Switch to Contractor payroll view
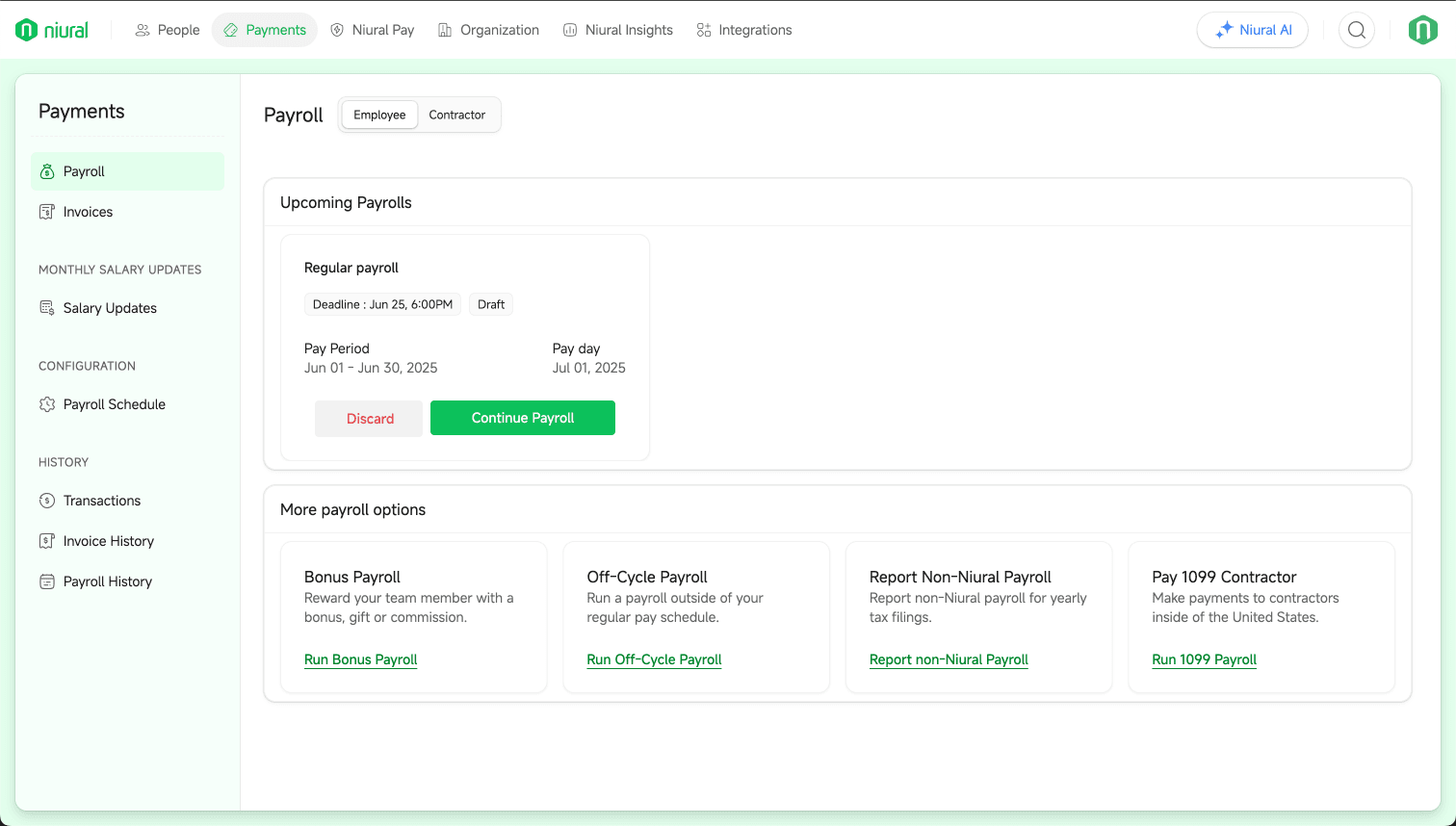 coord(457,115)
